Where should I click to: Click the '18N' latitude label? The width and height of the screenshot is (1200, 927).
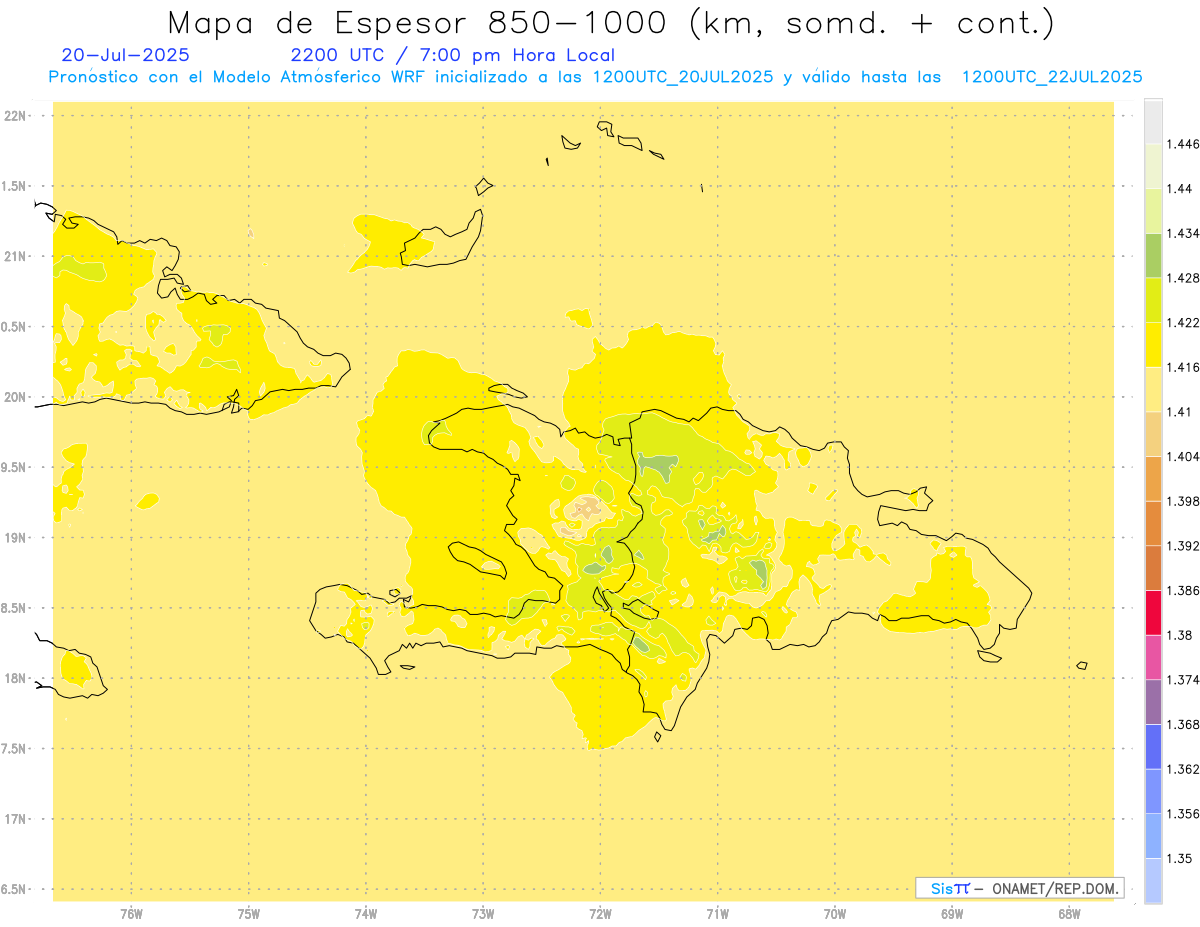pyautogui.click(x=15, y=679)
